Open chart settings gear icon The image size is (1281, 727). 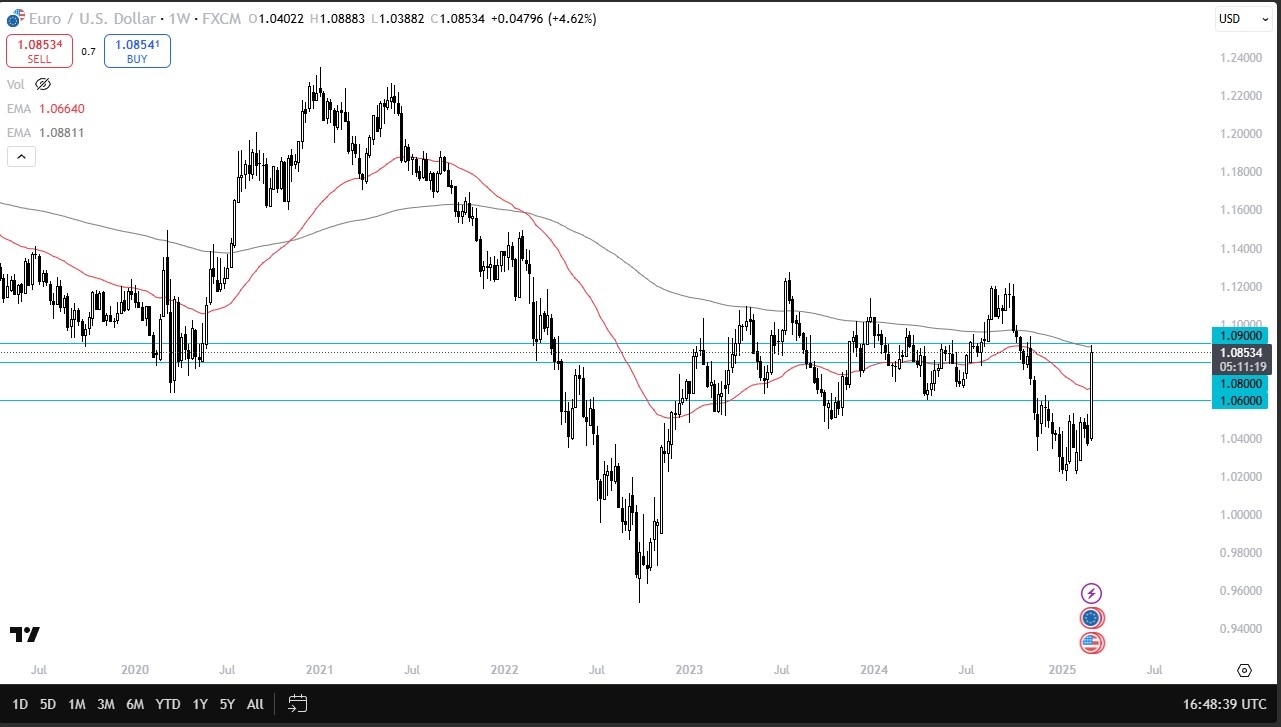click(x=1245, y=670)
